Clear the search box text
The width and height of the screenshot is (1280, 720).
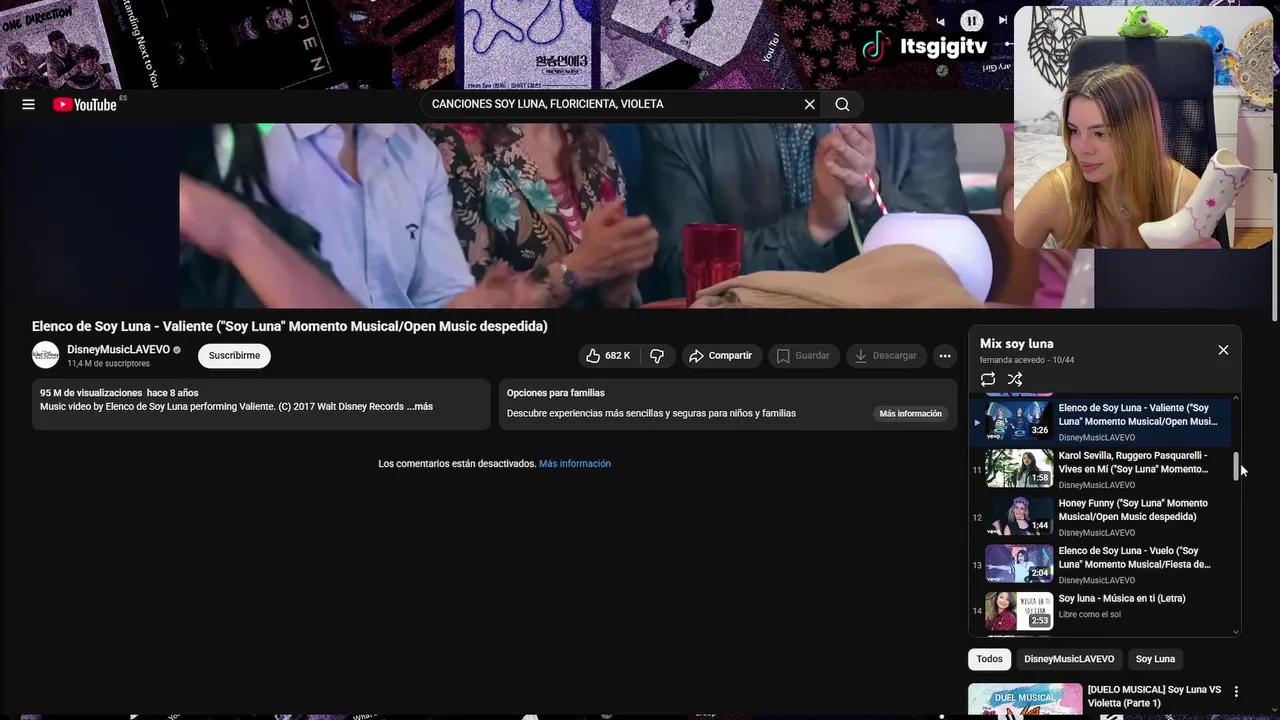click(x=810, y=104)
